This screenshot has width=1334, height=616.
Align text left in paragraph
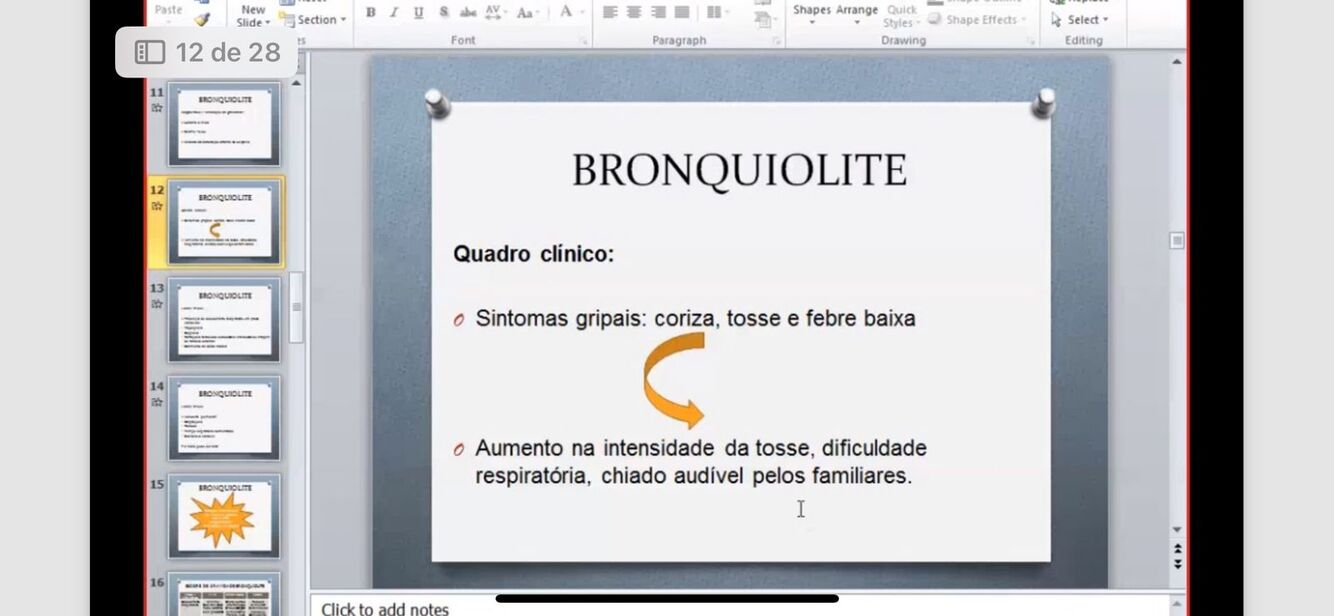pyautogui.click(x=610, y=13)
